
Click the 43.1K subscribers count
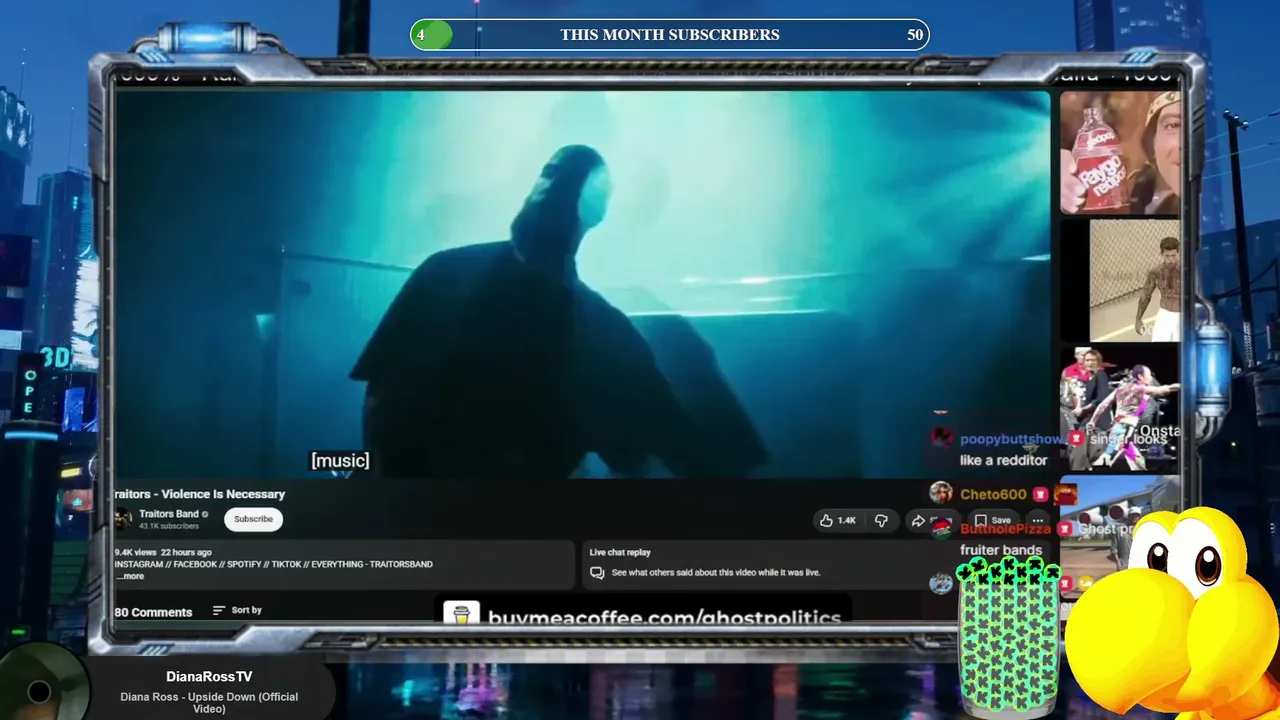tap(169, 526)
